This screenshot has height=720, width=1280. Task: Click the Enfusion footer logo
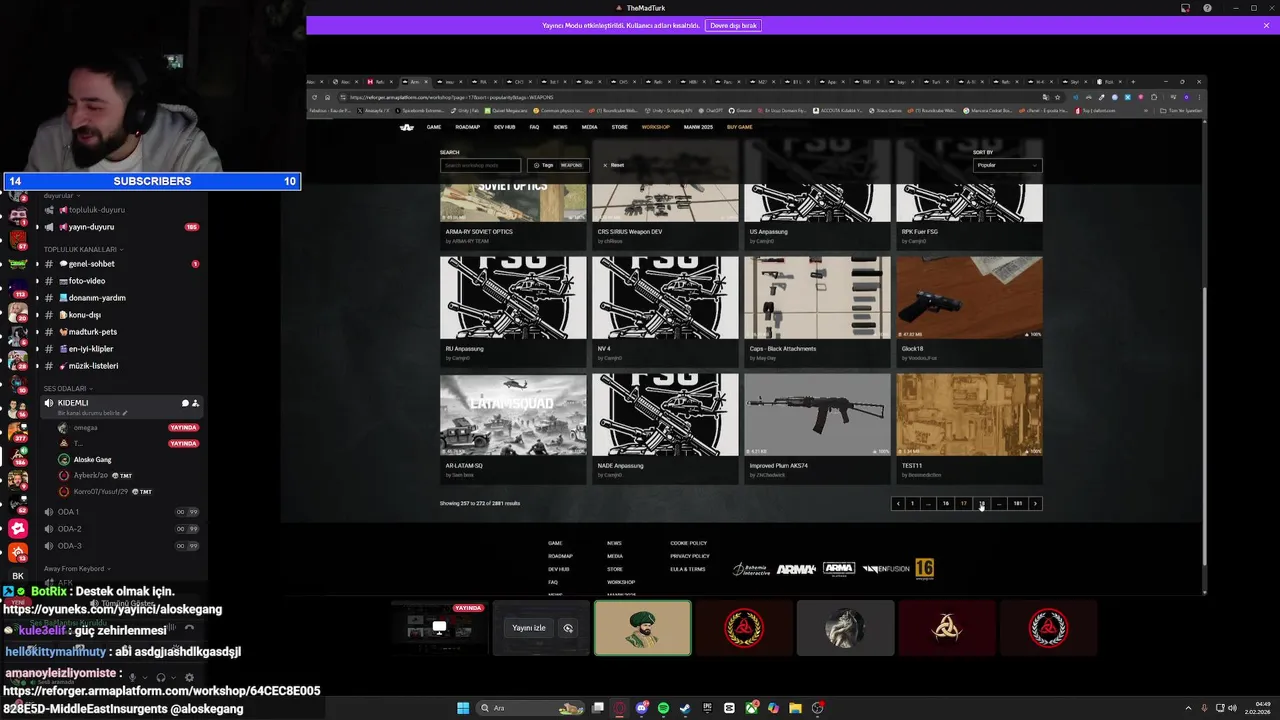(884, 569)
